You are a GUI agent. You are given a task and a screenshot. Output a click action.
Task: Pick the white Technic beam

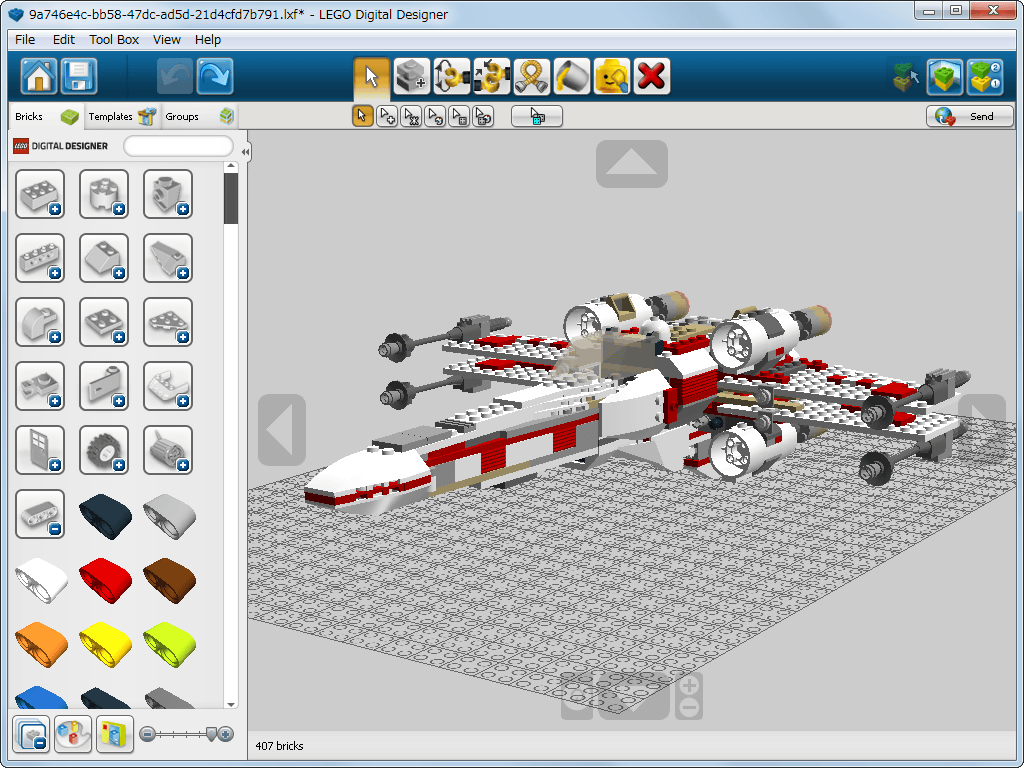tap(41, 581)
